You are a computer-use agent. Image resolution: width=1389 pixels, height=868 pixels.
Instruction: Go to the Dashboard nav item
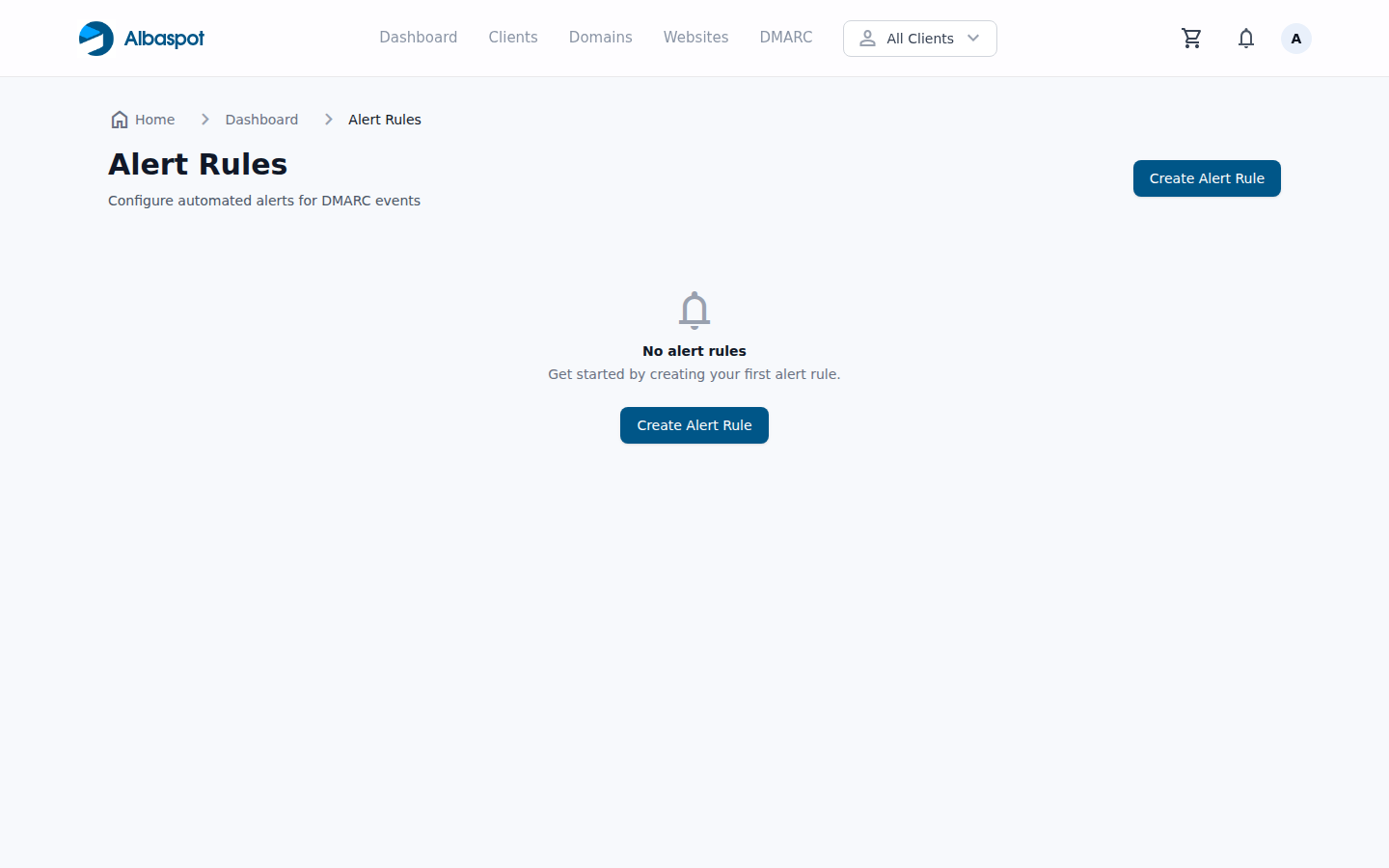[x=418, y=38]
